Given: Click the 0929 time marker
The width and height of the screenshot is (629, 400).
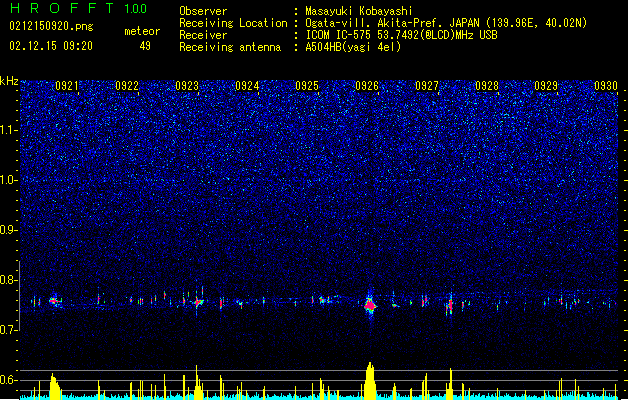Looking at the screenshot, I should click(x=546, y=86).
